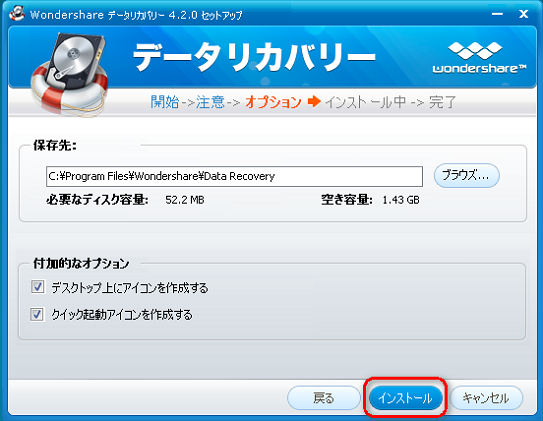The width and height of the screenshot is (543, 421).
Task: Select the 完了 step label
Action: coord(442,102)
